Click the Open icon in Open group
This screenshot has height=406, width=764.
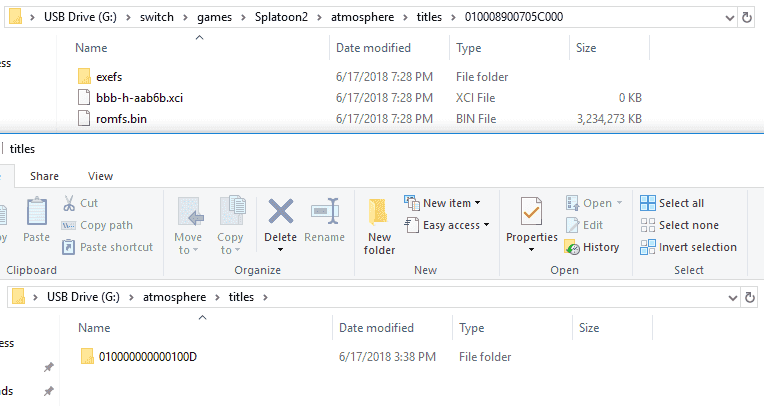pyautogui.click(x=572, y=203)
